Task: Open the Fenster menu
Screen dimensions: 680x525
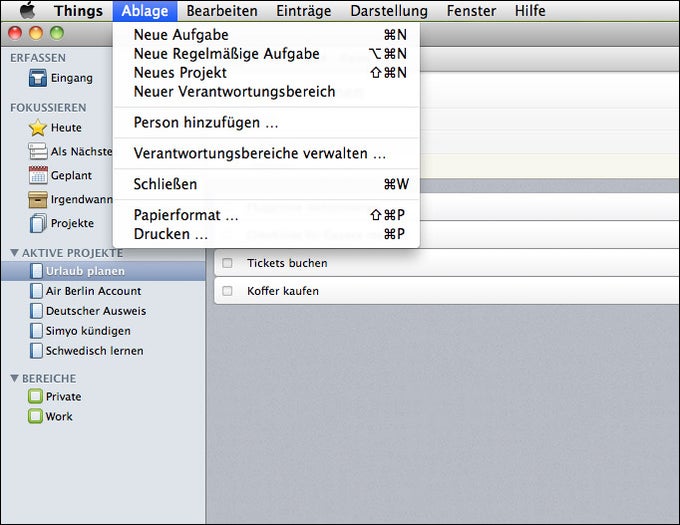Action: tap(471, 11)
